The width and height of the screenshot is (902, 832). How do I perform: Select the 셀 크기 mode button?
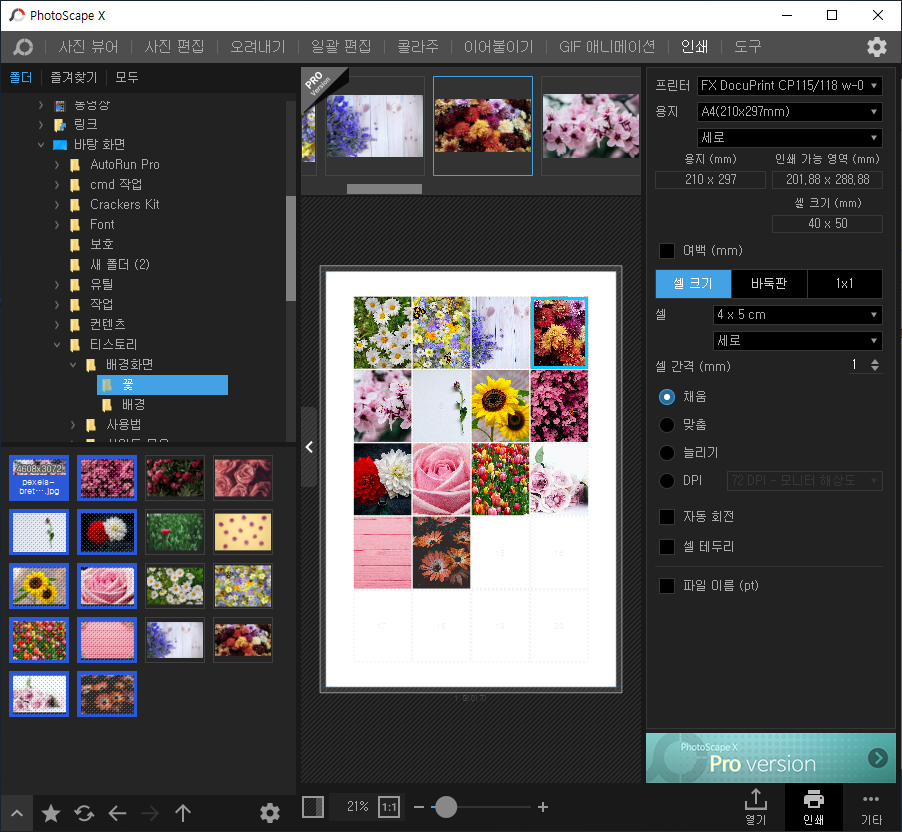693,284
